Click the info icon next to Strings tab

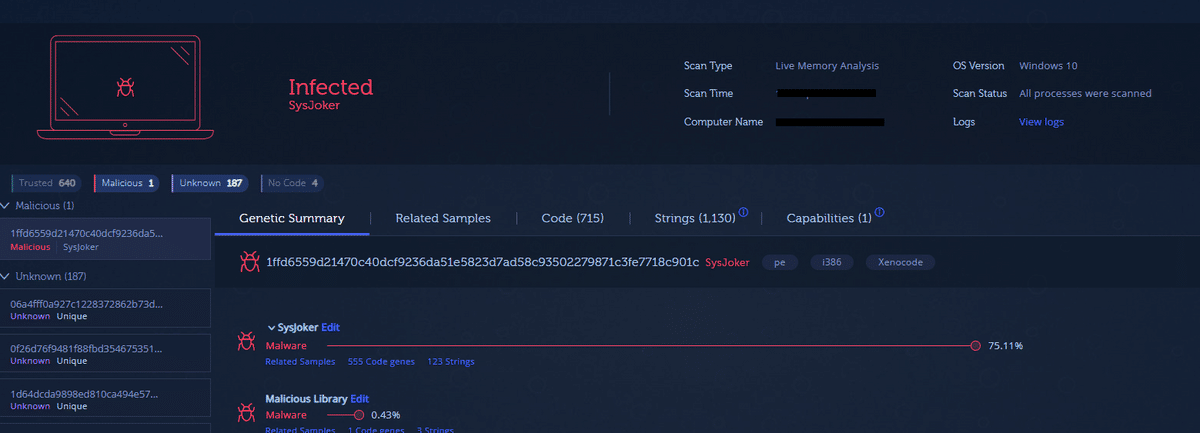click(743, 212)
